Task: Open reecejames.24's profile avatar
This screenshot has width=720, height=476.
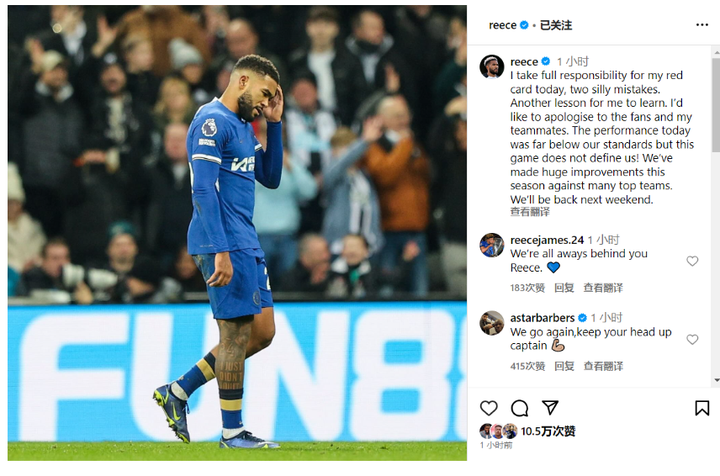Action: point(492,245)
